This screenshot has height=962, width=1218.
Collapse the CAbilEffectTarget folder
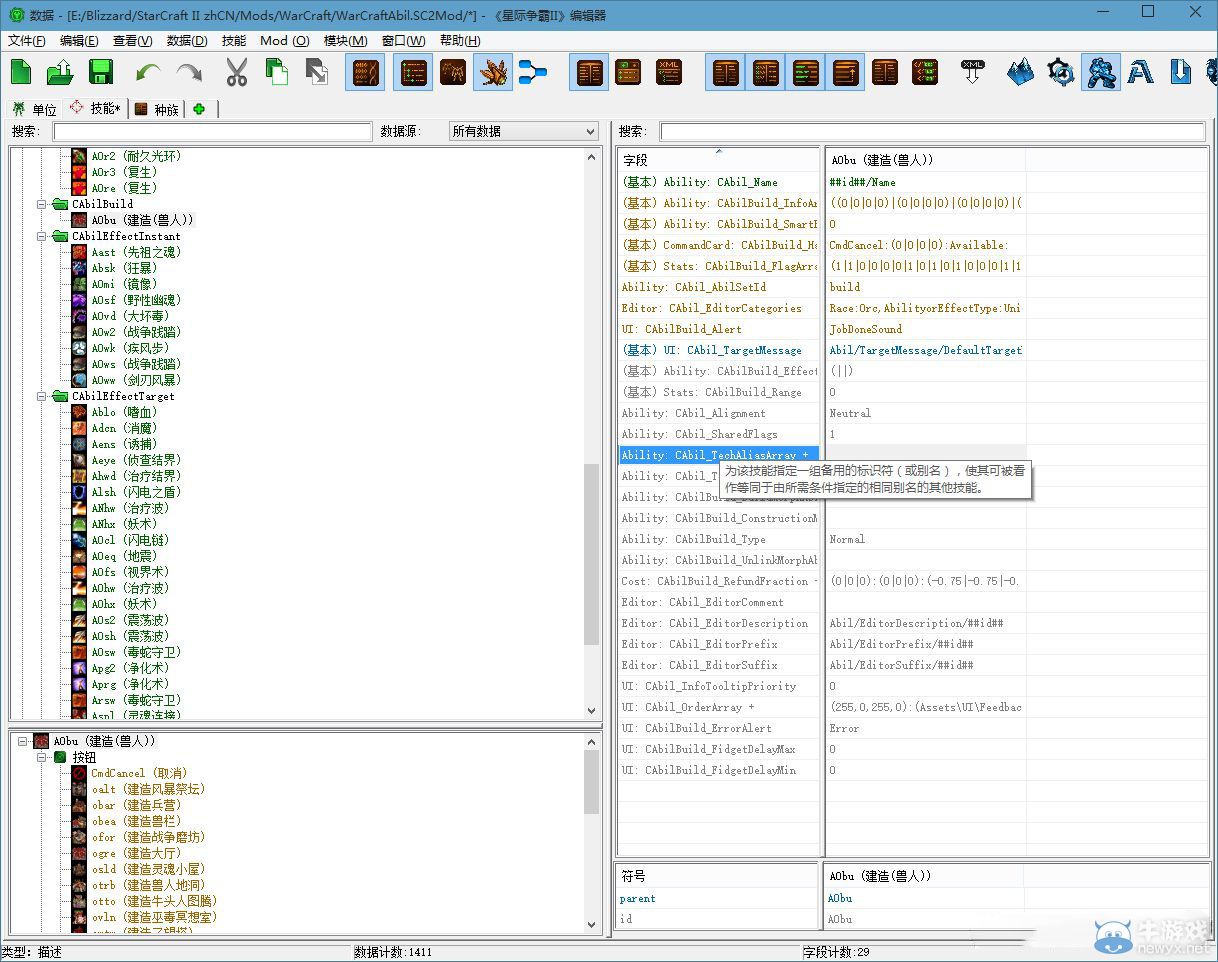tap(43, 396)
